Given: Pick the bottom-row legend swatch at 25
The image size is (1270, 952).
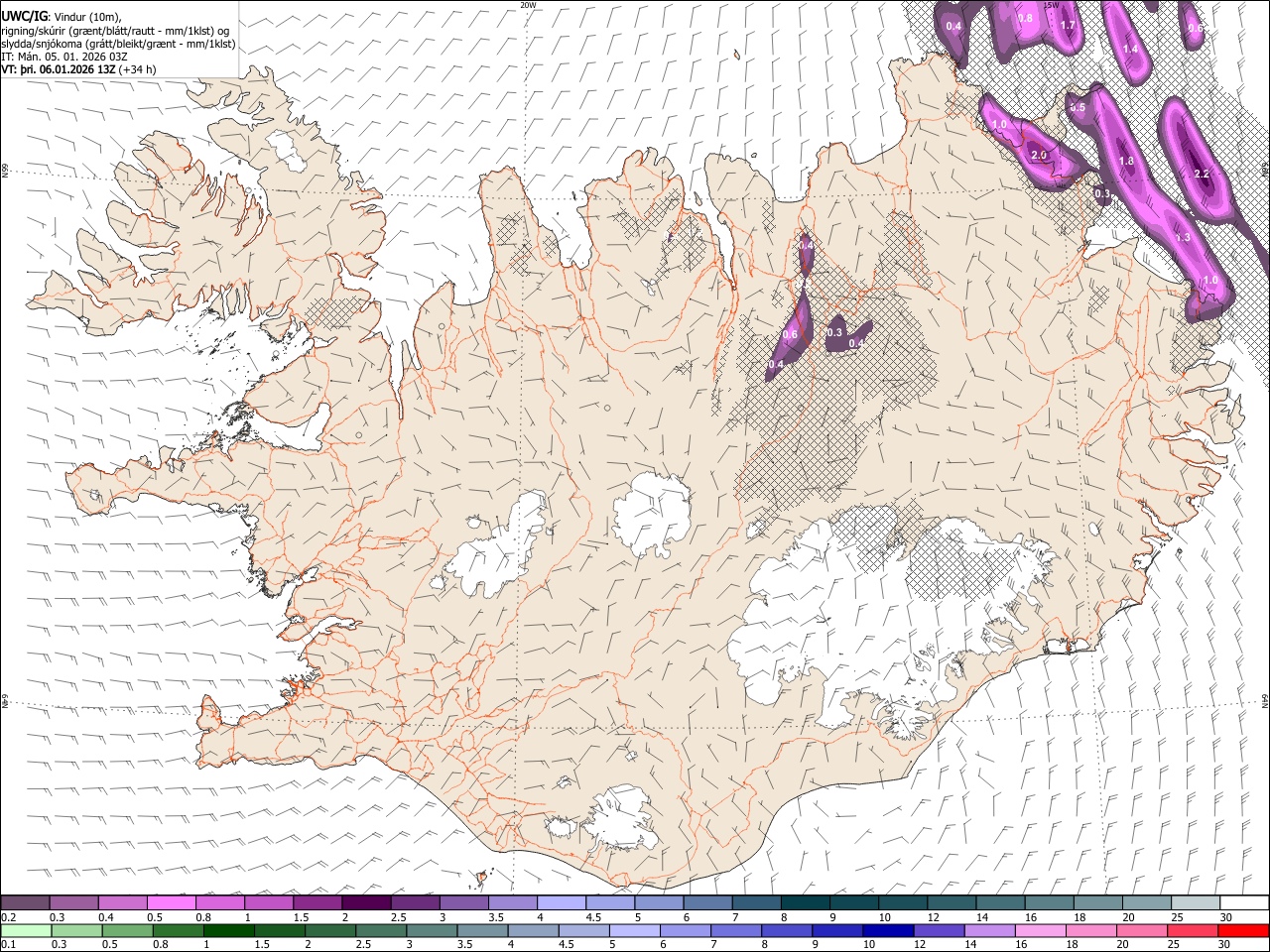Looking at the screenshot, I should (1194, 930).
